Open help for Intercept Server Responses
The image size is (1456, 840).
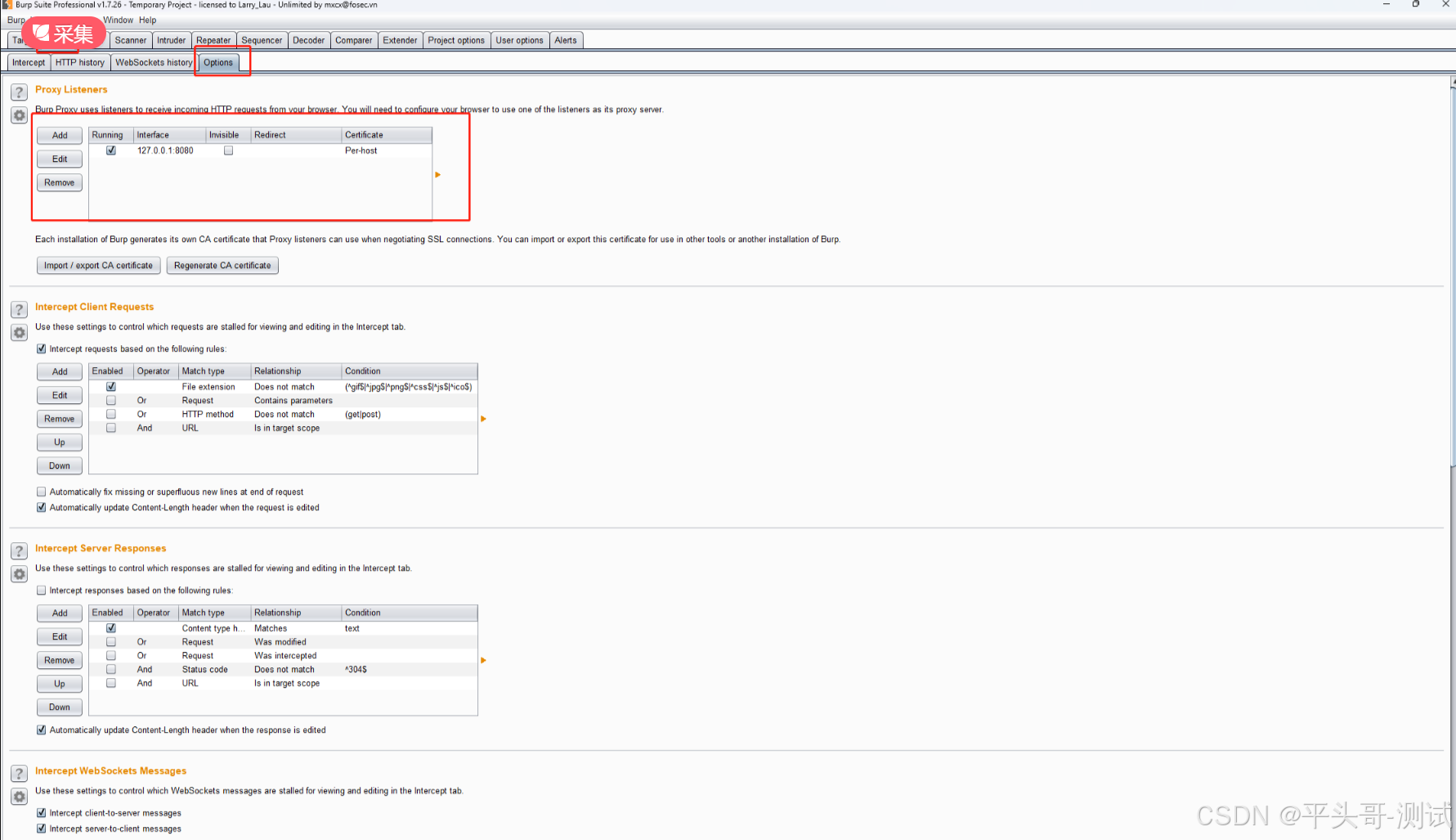click(19, 550)
